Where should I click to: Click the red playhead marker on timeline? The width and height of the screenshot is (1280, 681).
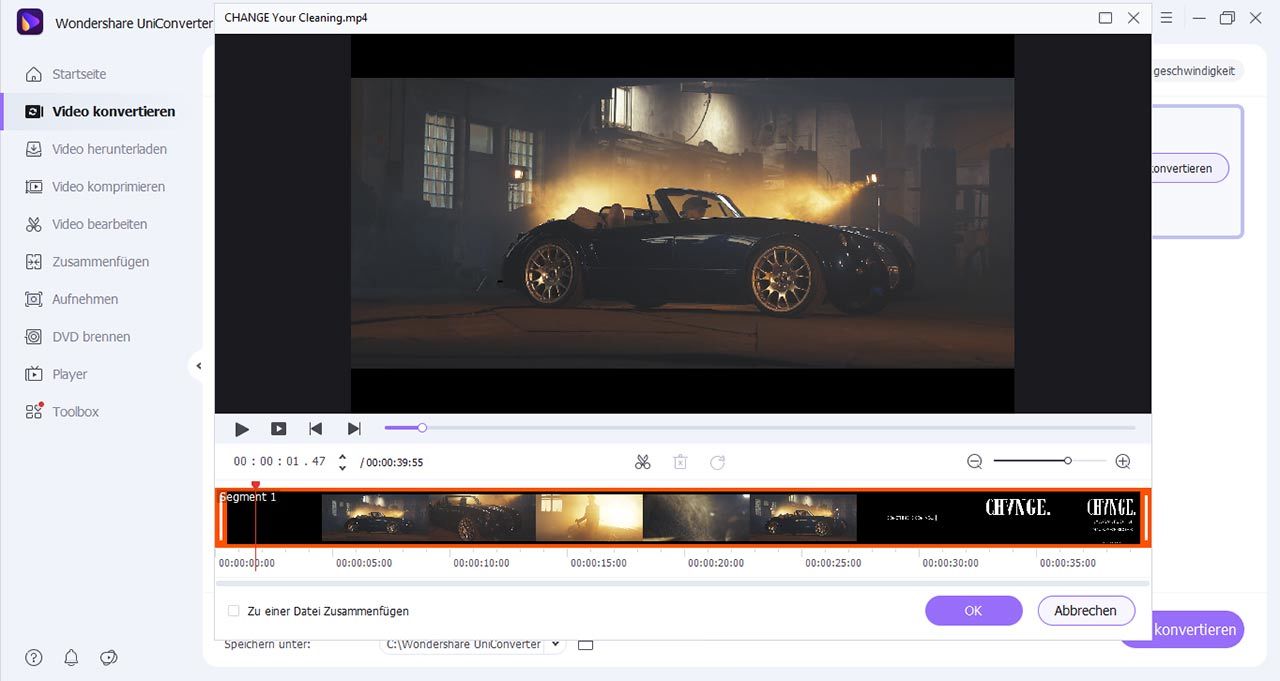255,485
